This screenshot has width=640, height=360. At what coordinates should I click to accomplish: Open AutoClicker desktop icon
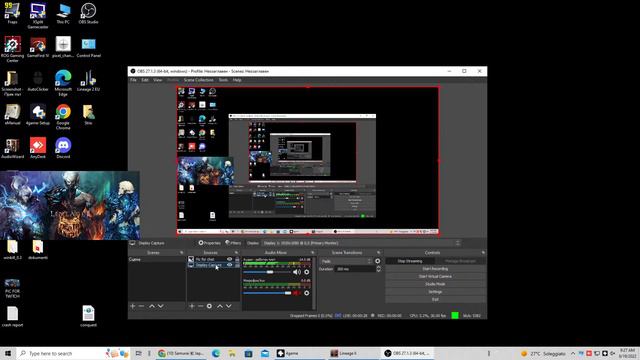click(38, 81)
